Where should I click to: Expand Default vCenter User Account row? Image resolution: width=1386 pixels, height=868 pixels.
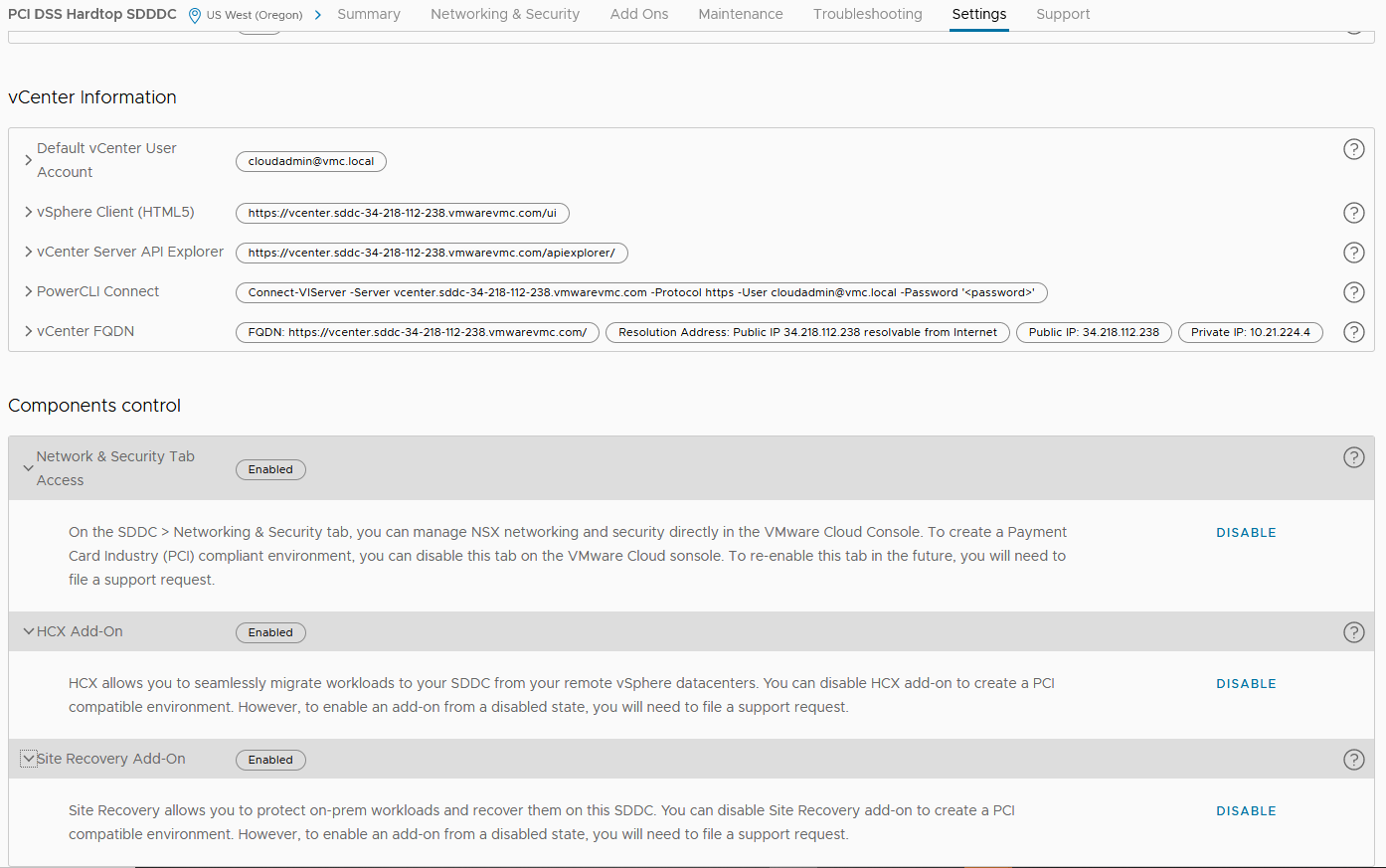[x=29, y=160]
